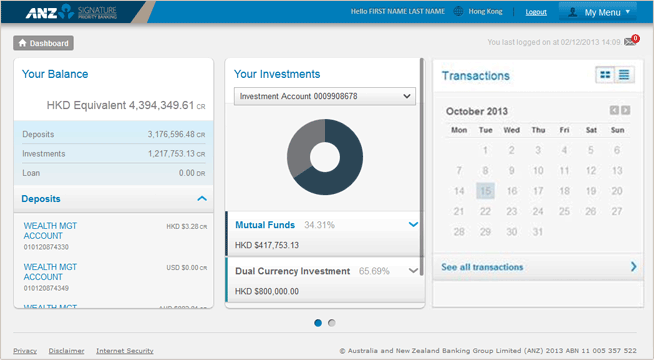Go to next month in calendar
Viewport: 654px width, 360px height.
point(625,110)
